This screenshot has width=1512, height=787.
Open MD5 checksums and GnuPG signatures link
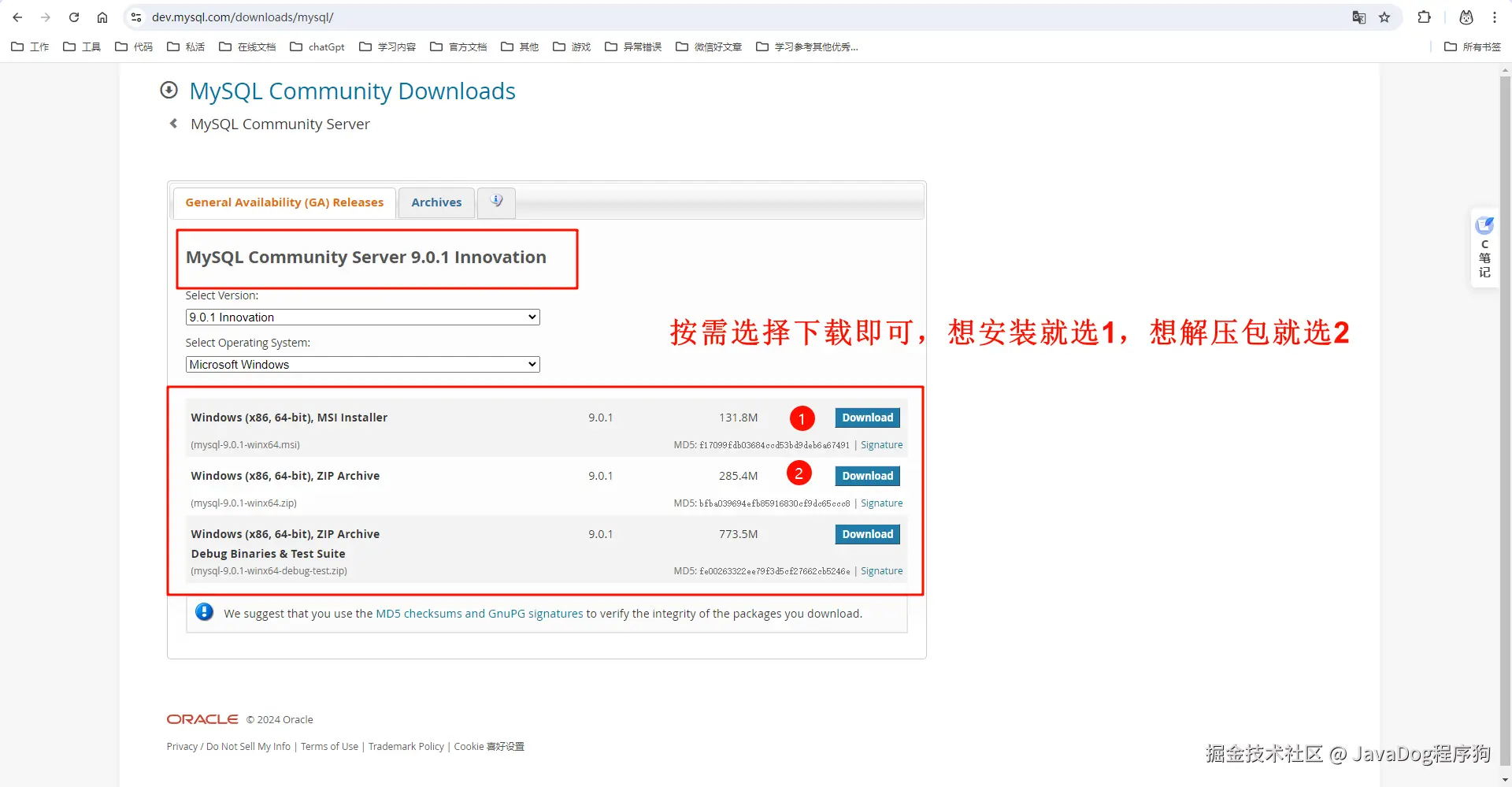tap(480, 614)
